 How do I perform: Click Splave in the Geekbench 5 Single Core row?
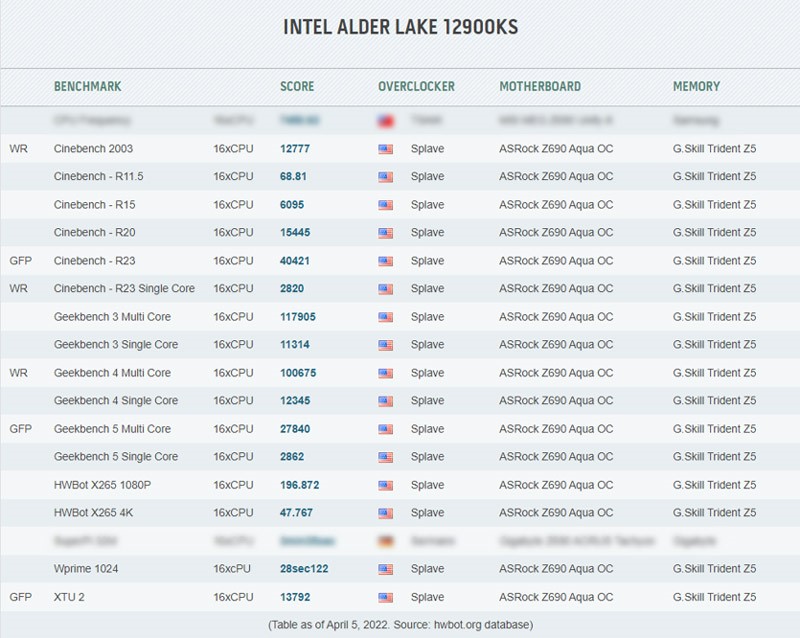click(x=427, y=457)
